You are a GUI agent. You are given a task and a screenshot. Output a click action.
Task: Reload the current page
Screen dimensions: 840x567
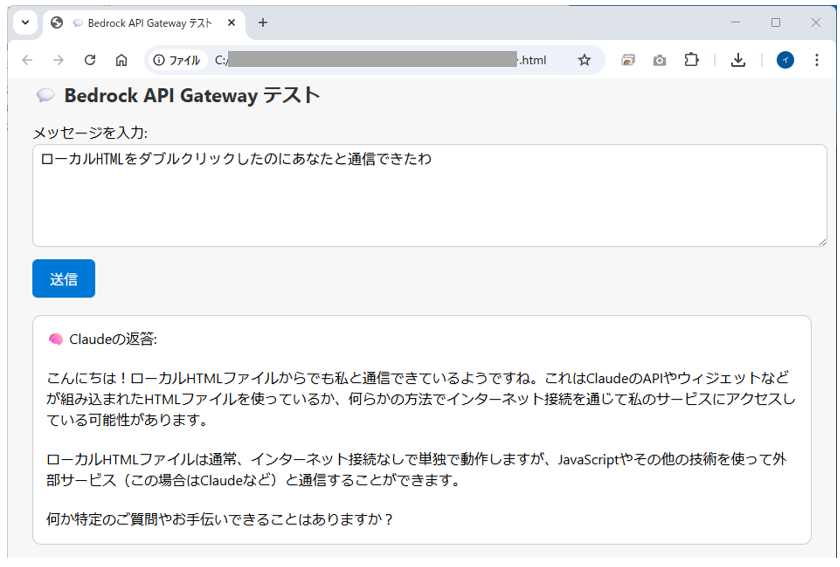[x=90, y=60]
